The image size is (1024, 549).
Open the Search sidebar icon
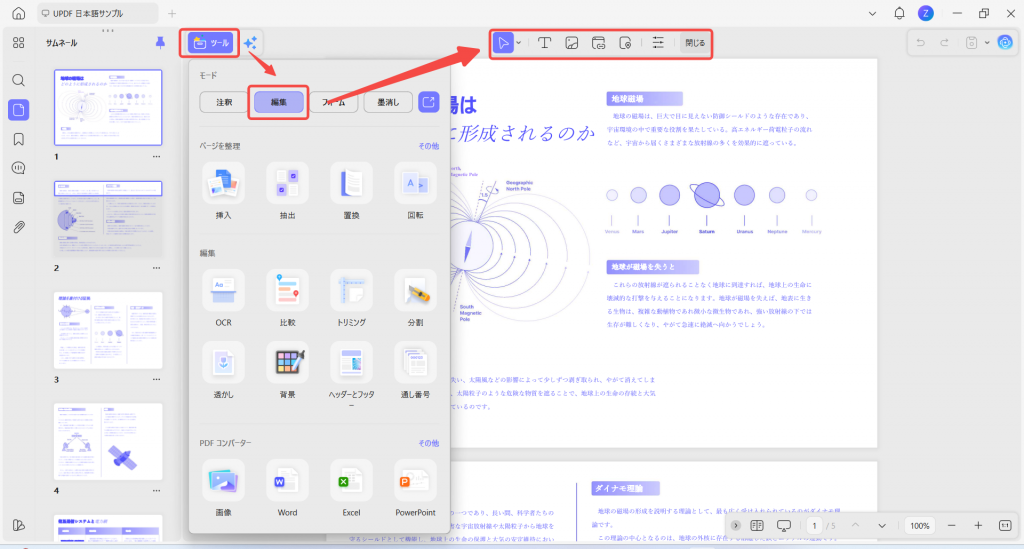tap(18, 80)
